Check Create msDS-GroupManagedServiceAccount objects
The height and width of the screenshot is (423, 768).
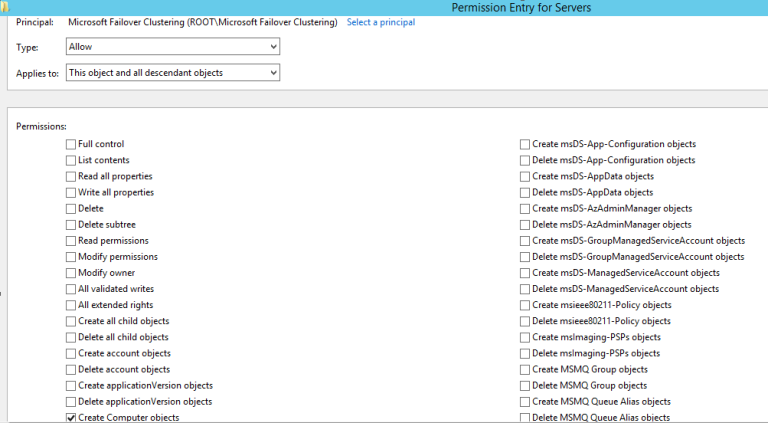pos(525,241)
